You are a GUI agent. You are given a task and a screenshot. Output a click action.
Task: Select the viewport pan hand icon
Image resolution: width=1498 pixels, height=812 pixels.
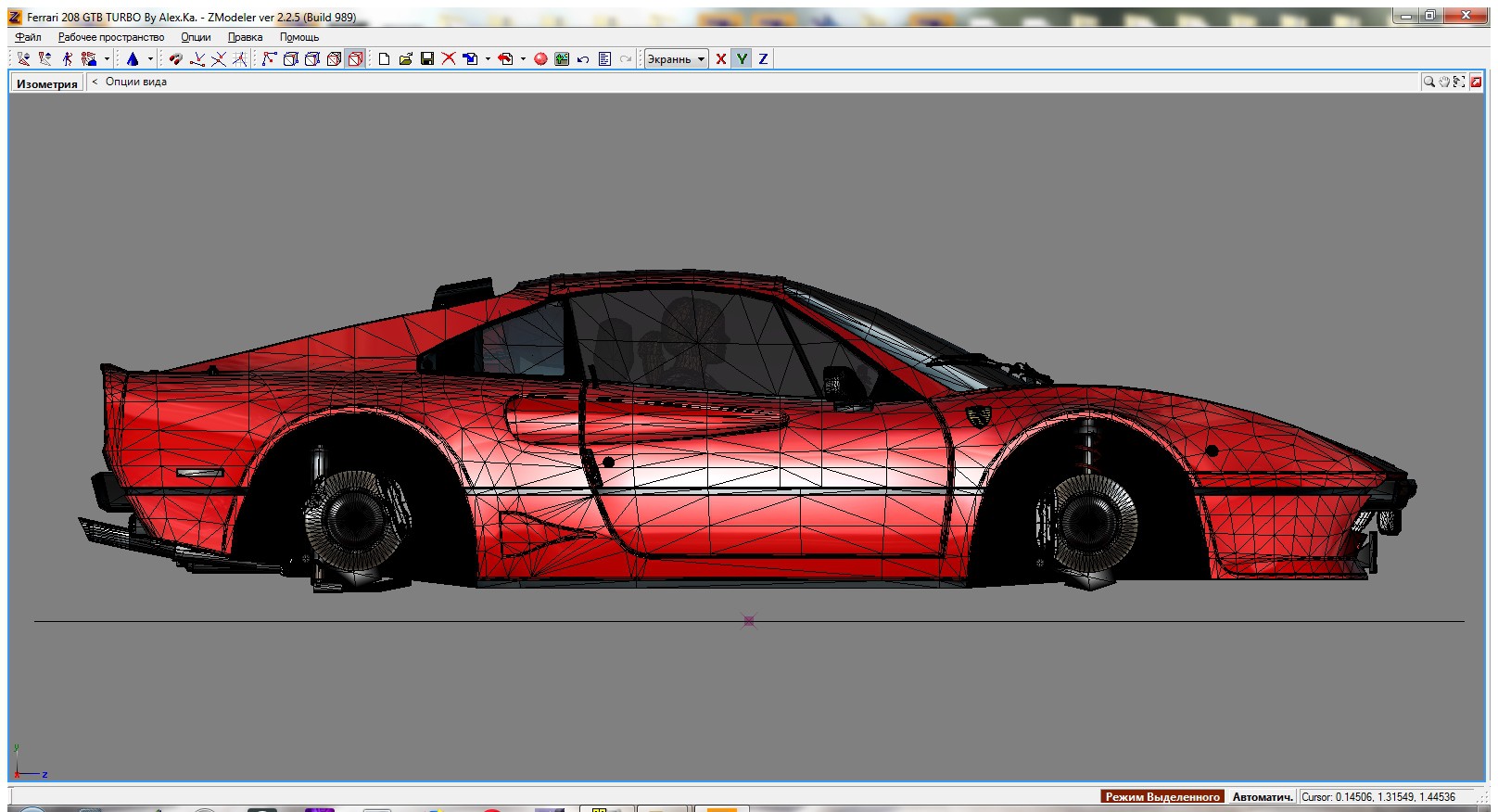pos(1444,82)
